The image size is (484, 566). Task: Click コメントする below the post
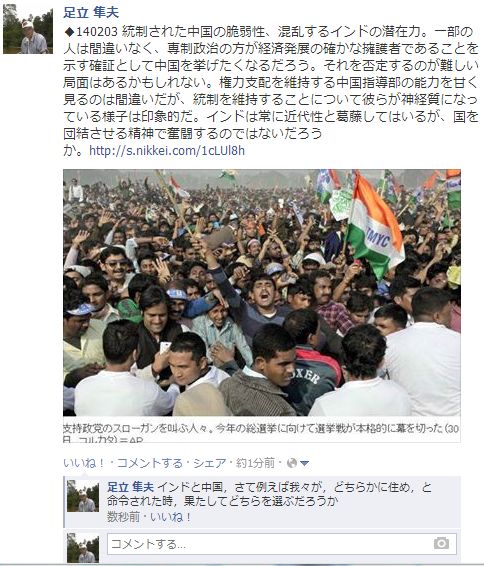coord(149,463)
